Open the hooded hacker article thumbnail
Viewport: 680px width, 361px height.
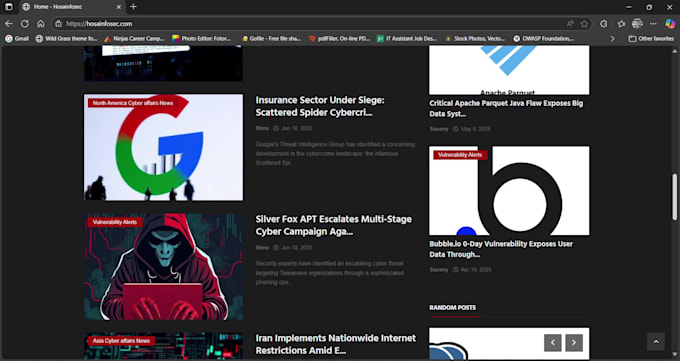[x=163, y=266]
